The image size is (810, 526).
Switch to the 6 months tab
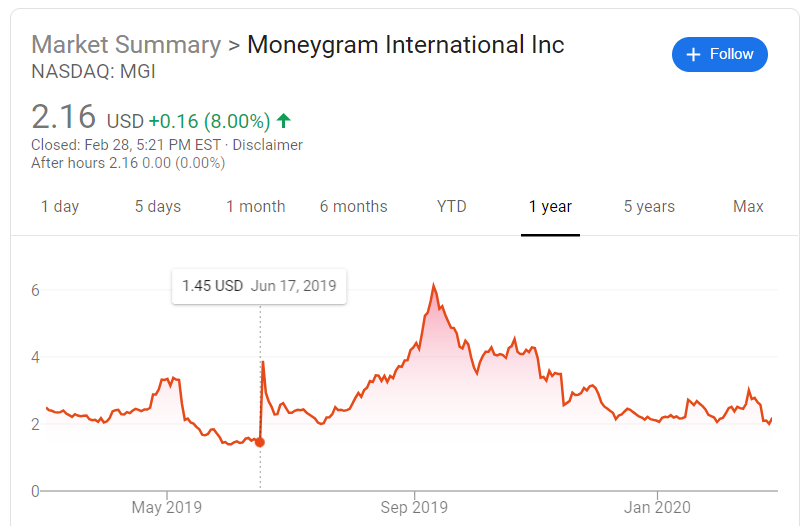pyautogui.click(x=353, y=207)
